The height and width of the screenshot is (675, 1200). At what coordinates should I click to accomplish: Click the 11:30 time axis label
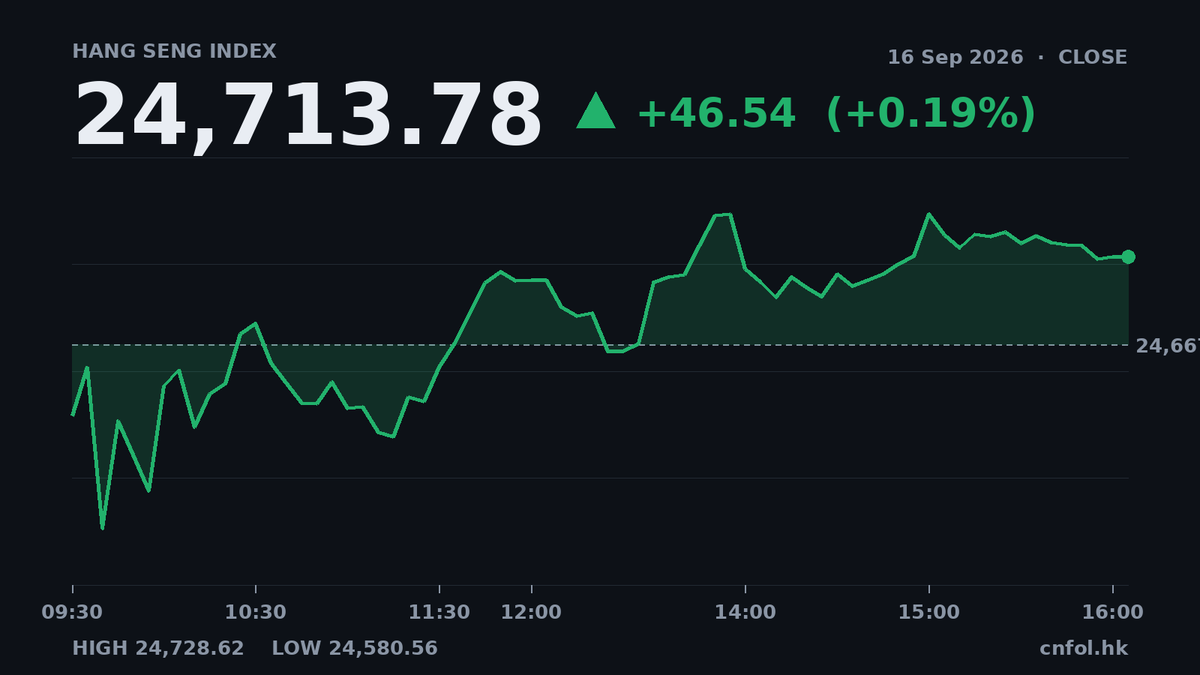[x=439, y=612]
